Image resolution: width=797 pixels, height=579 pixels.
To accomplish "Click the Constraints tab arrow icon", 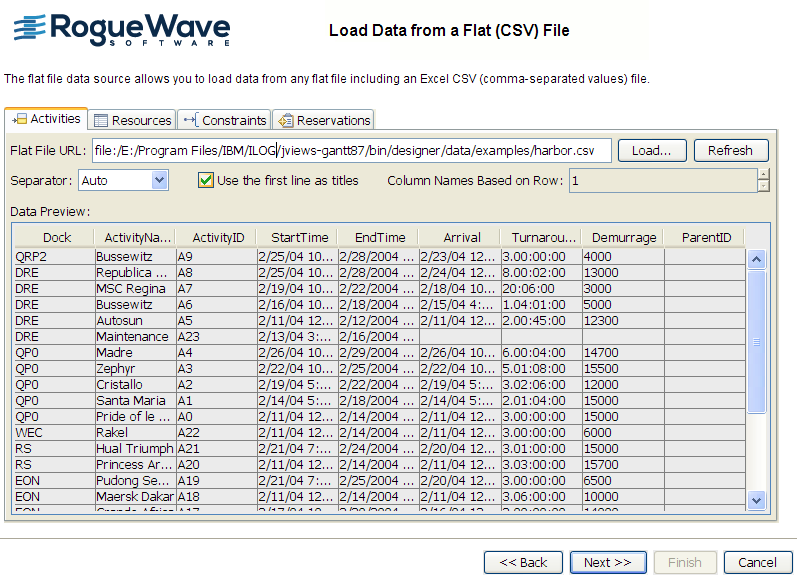I will pos(190,121).
